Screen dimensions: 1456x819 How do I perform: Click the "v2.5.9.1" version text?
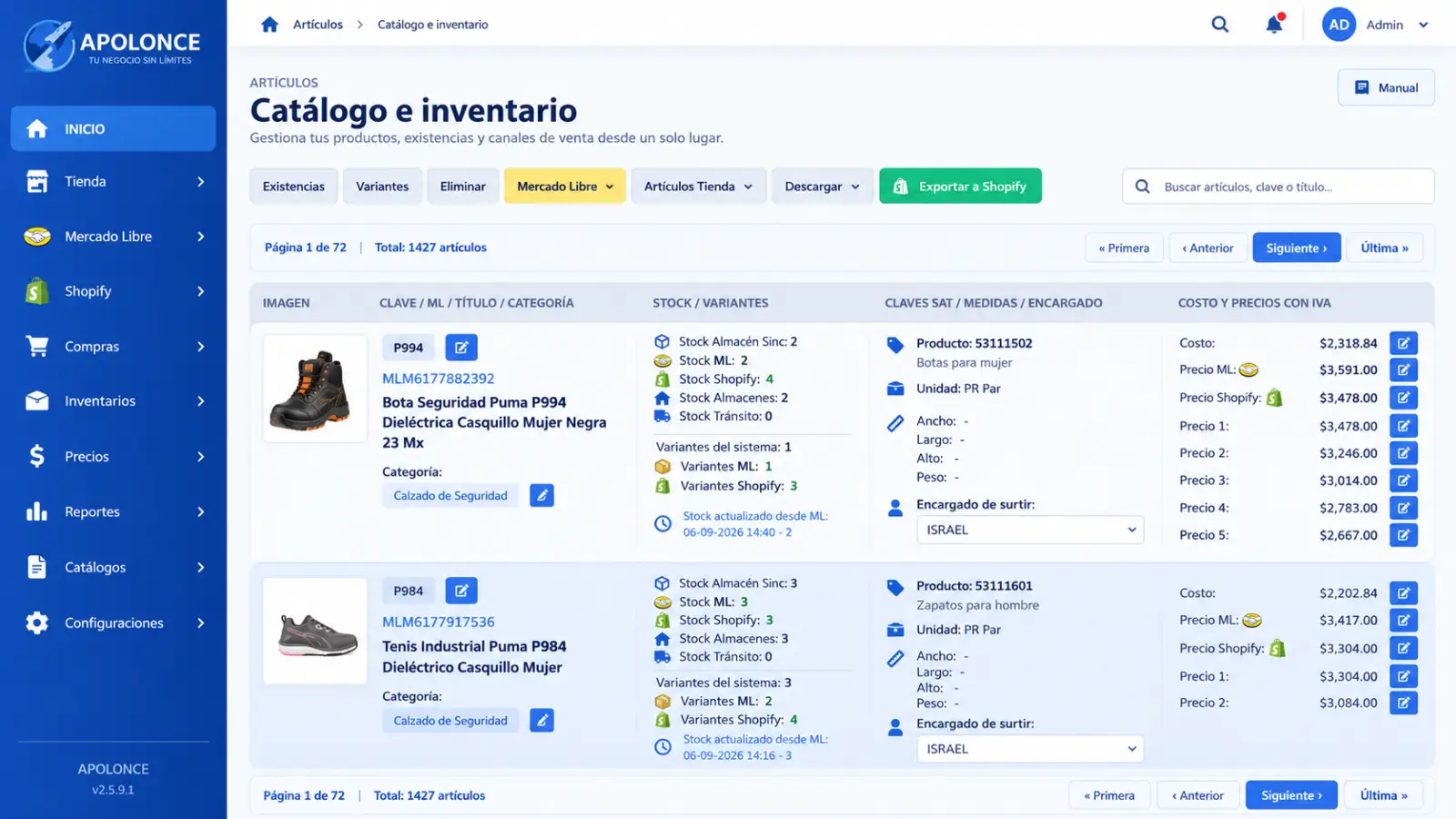coord(113,790)
